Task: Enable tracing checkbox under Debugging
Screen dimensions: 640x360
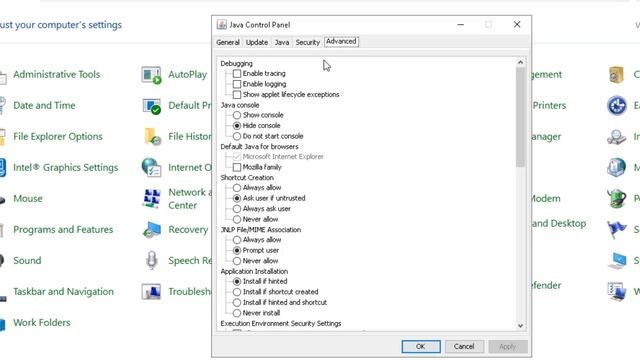Action: click(237, 74)
